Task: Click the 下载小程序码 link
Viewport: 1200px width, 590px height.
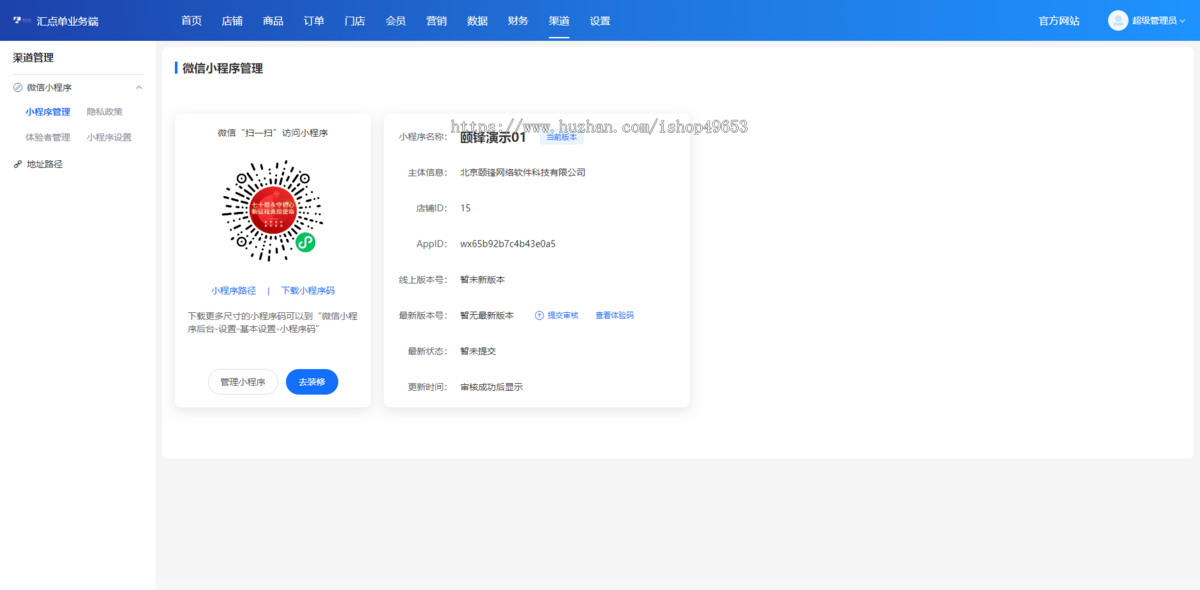Action: click(308, 291)
